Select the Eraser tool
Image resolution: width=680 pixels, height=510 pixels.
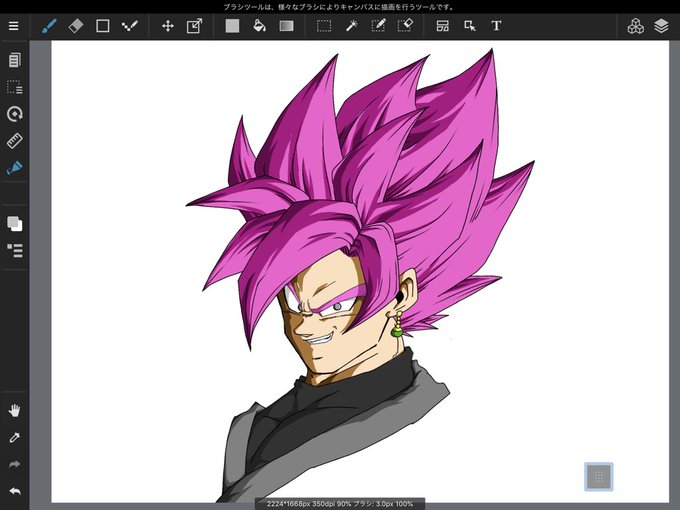76,26
